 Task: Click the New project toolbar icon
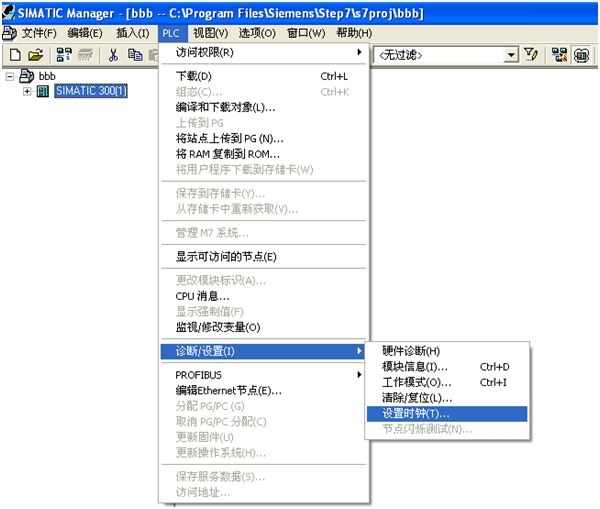click(x=15, y=55)
